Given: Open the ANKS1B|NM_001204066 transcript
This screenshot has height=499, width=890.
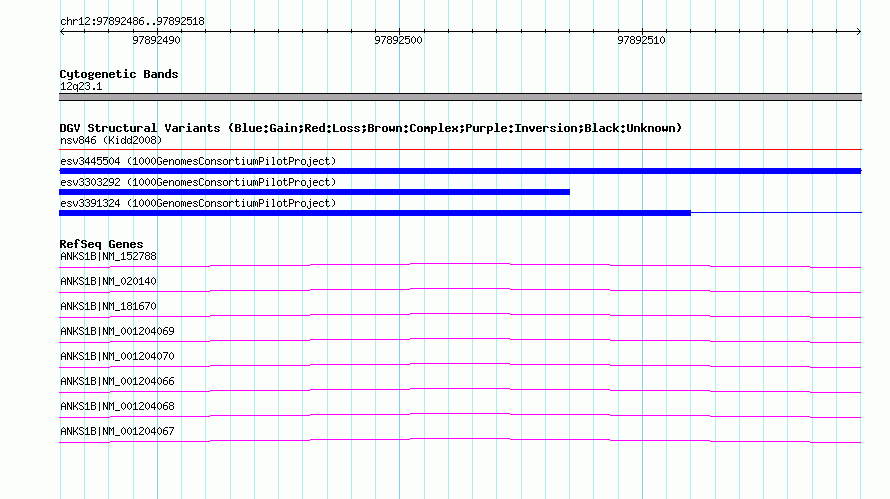Looking at the screenshot, I should pyautogui.click(x=117, y=381).
